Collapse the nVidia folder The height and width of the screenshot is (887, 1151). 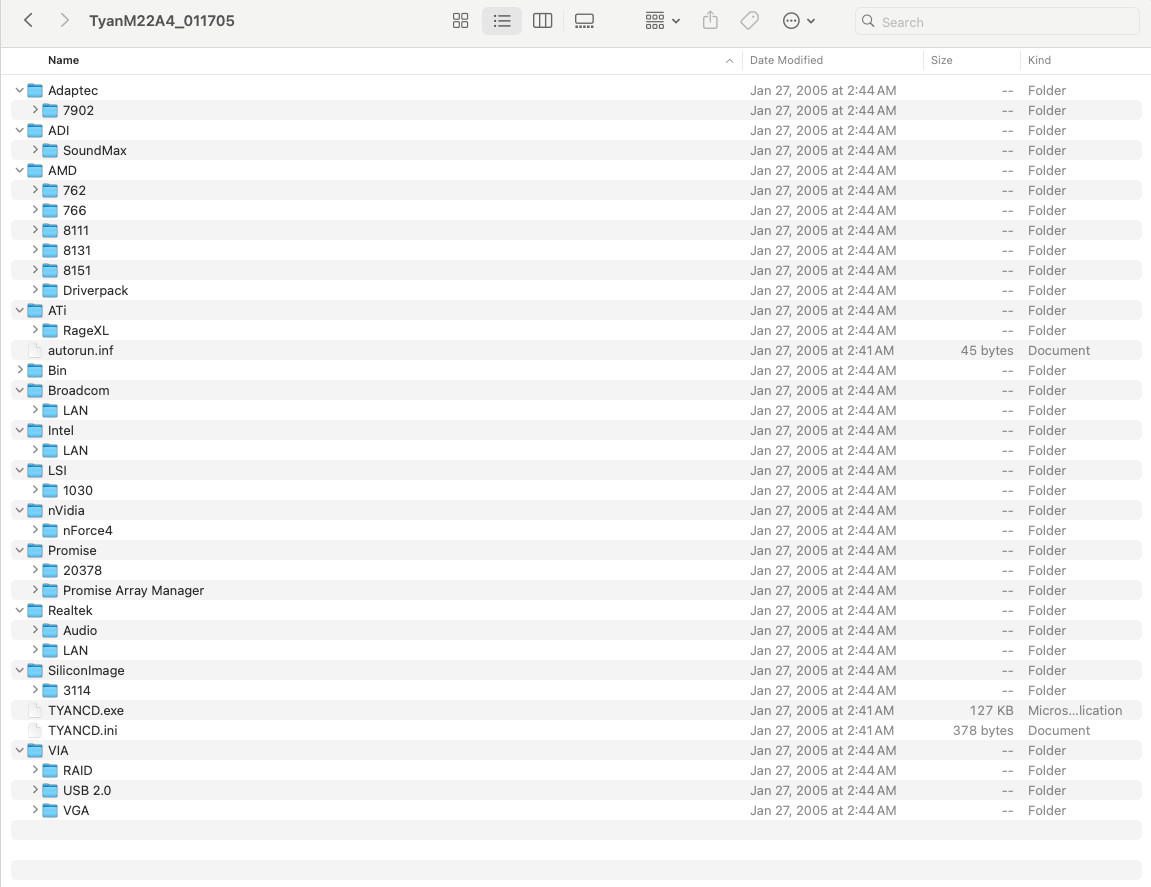(x=20, y=510)
